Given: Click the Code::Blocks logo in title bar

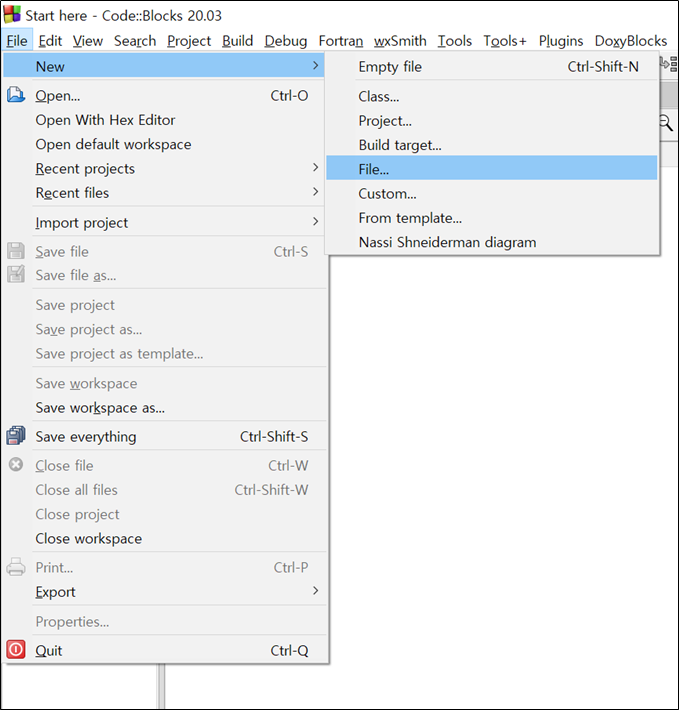Looking at the screenshot, I should tap(12, 14).
